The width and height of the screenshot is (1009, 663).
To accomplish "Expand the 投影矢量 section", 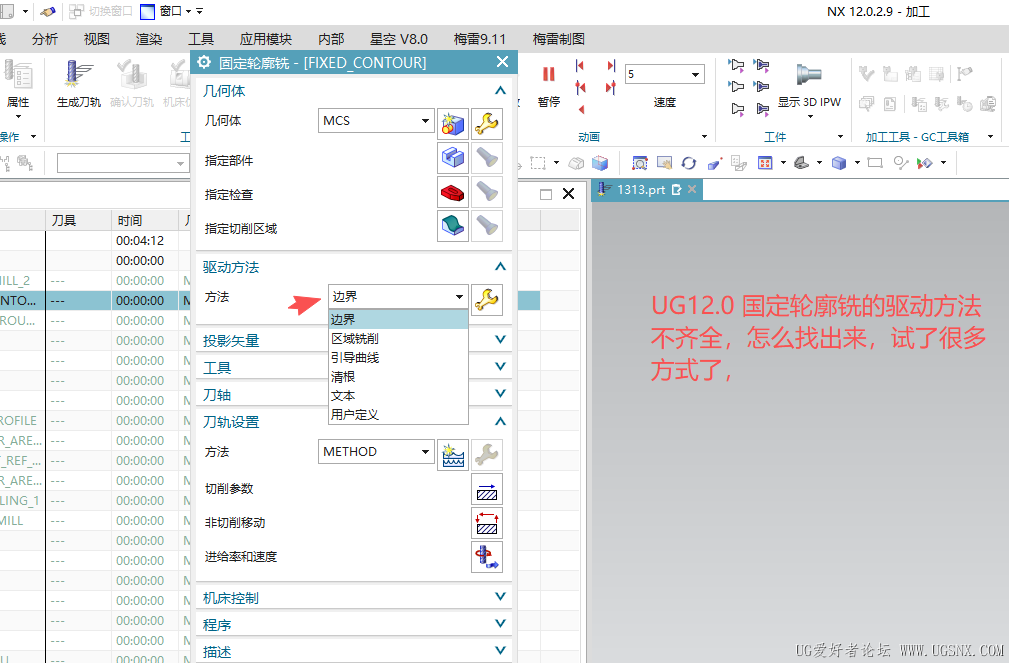I will click(x=500, y=340).
